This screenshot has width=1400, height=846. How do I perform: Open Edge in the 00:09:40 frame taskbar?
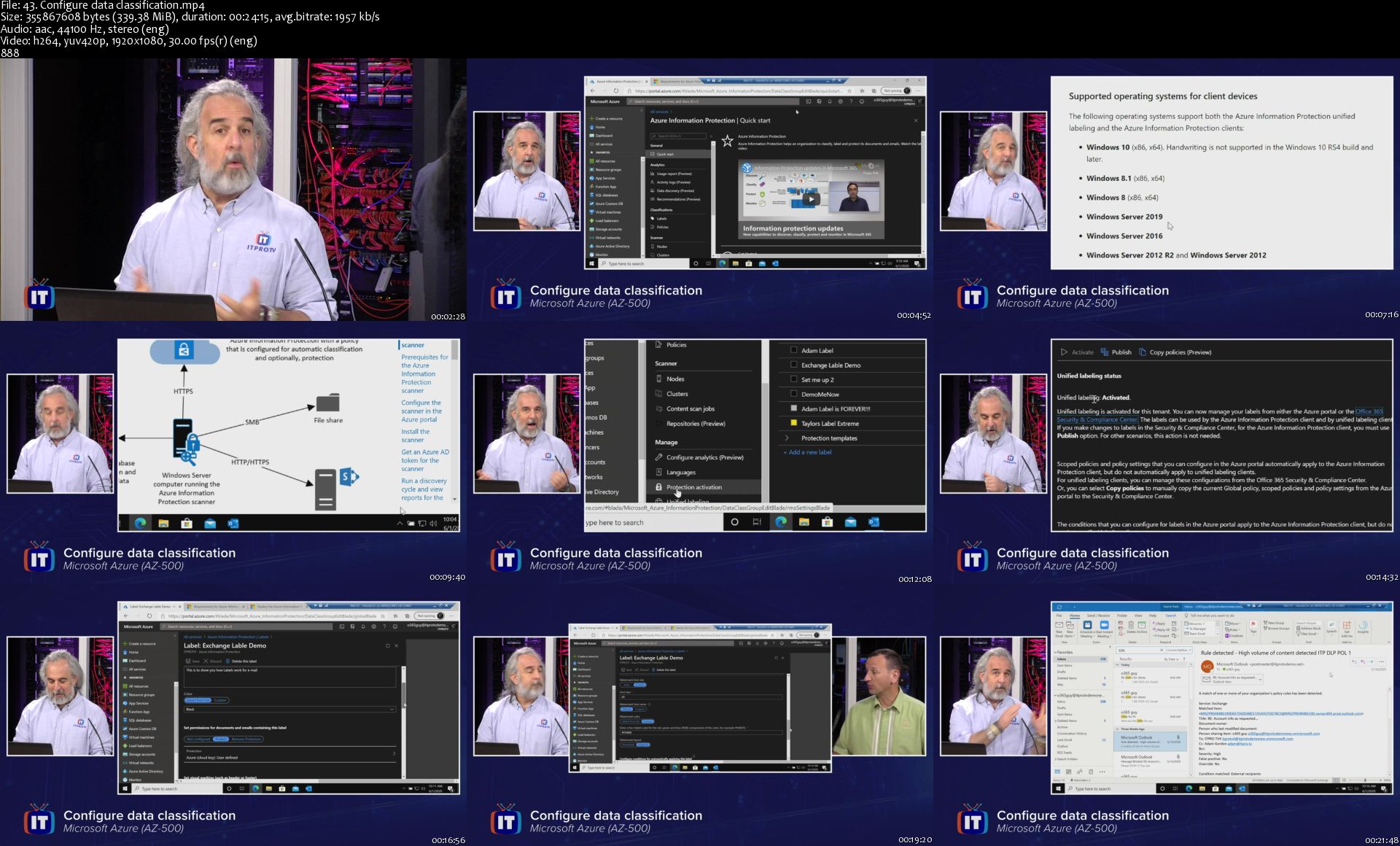140,523
